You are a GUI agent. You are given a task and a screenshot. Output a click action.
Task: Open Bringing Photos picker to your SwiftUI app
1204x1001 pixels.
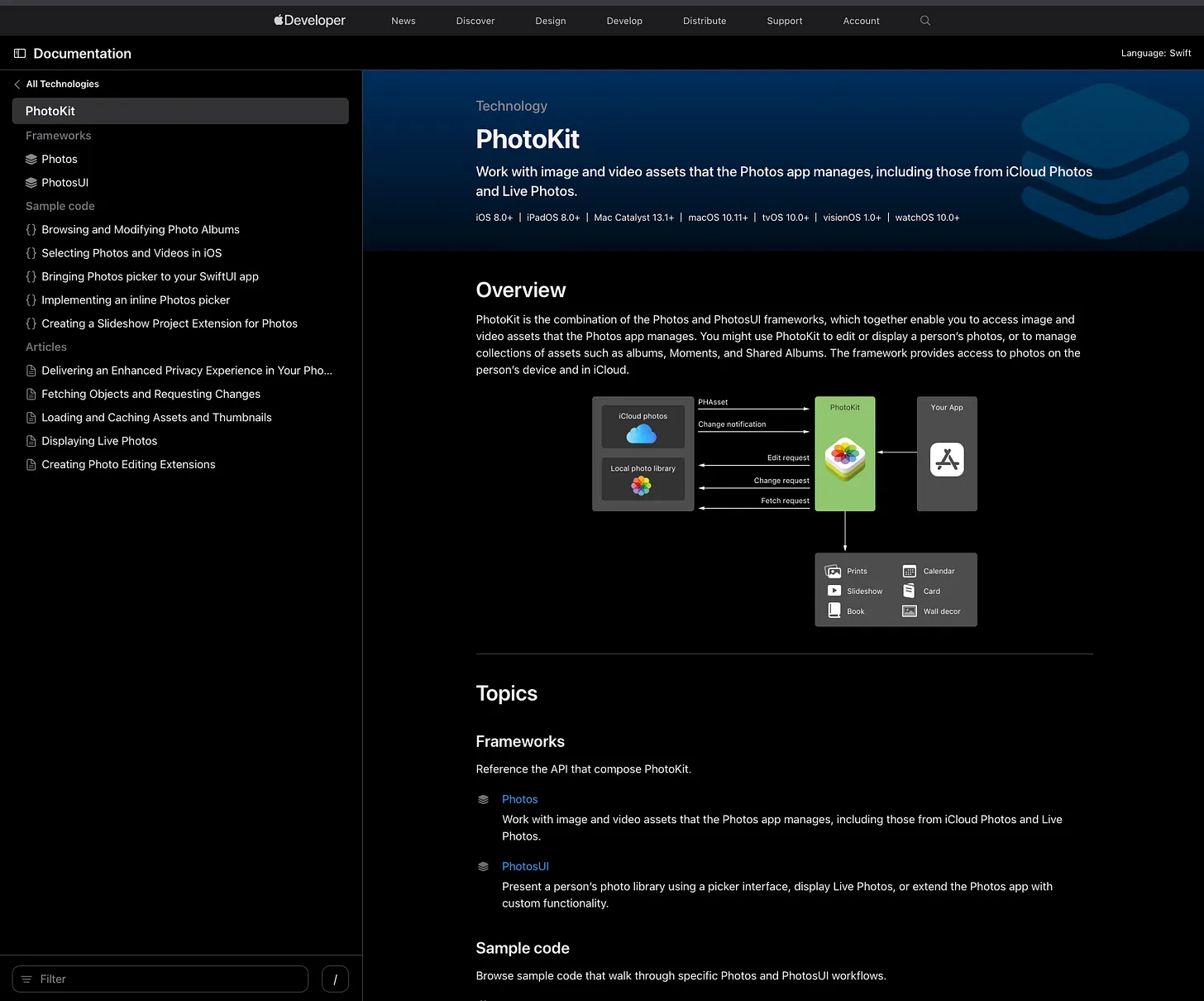click(x=150, y=276)
